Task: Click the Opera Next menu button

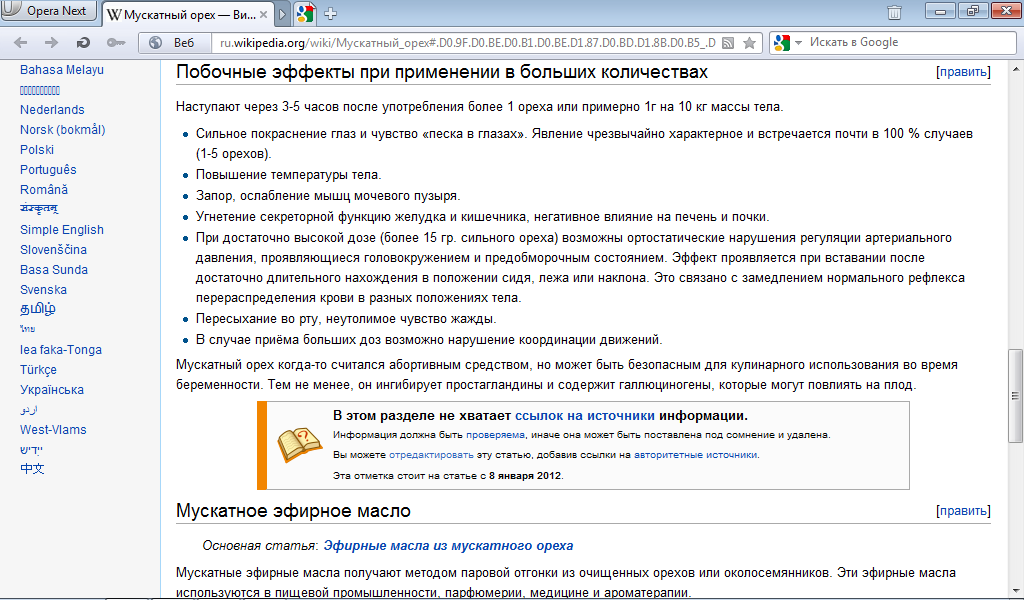Action: coord(50,13)
